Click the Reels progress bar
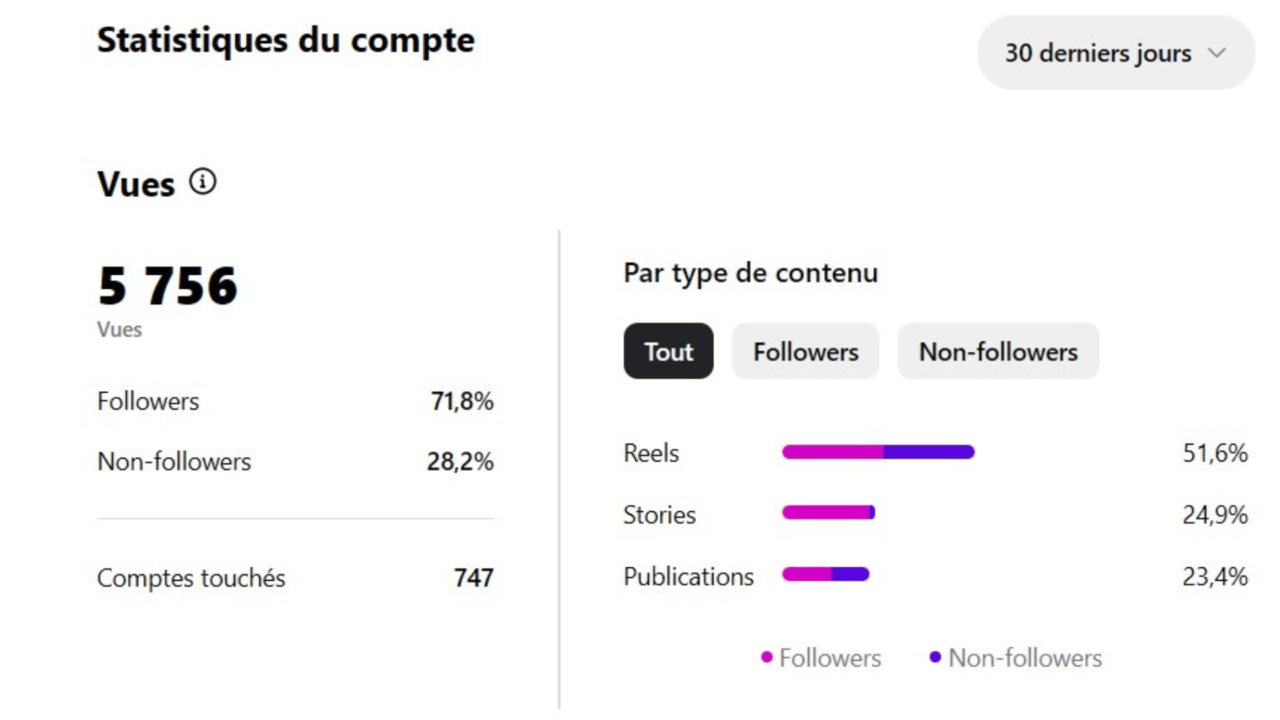This screenshot has height=720, width=1280. (878, 452)
